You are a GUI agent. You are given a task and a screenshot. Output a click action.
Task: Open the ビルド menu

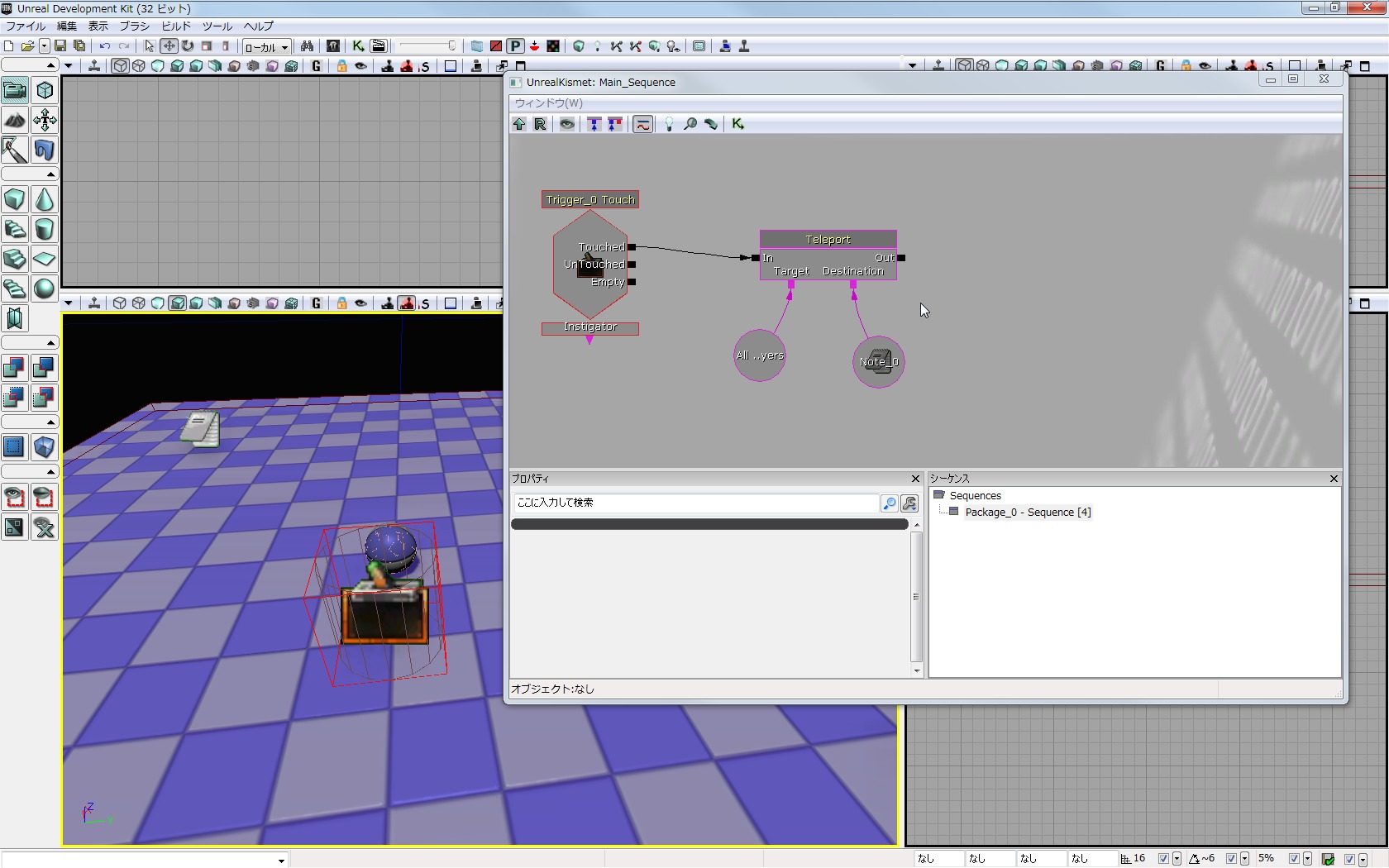click(176, 26)
